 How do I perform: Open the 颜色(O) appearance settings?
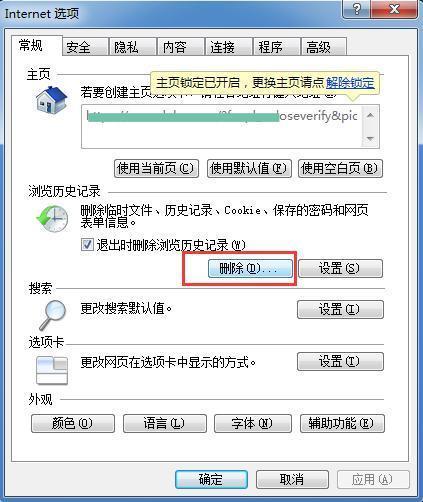click(73, 423)
